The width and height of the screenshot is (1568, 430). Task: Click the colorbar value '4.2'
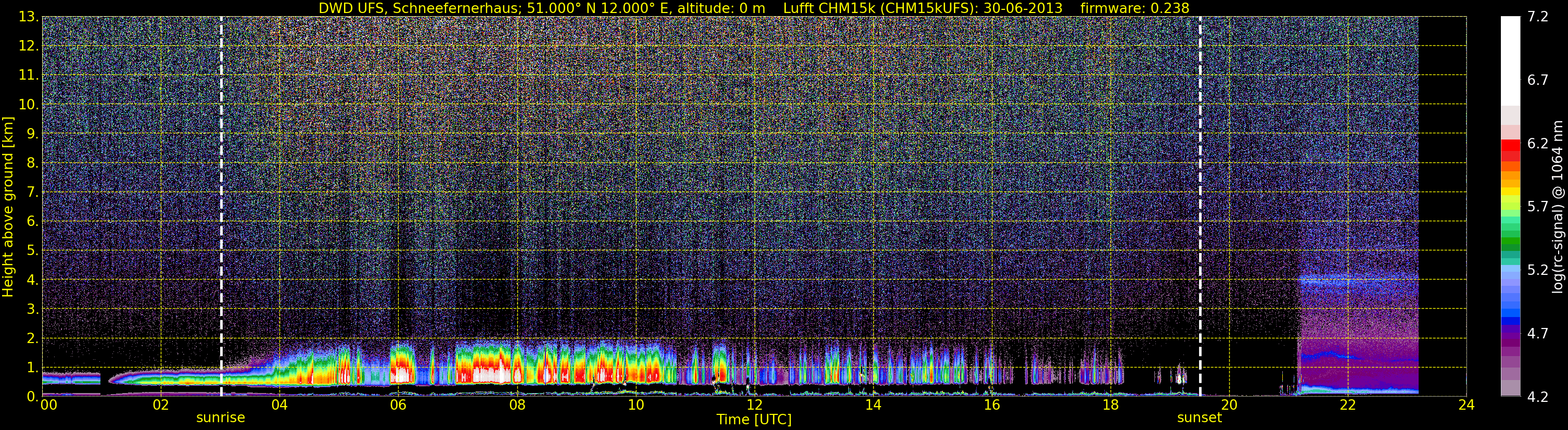(x=1538, y=397)
